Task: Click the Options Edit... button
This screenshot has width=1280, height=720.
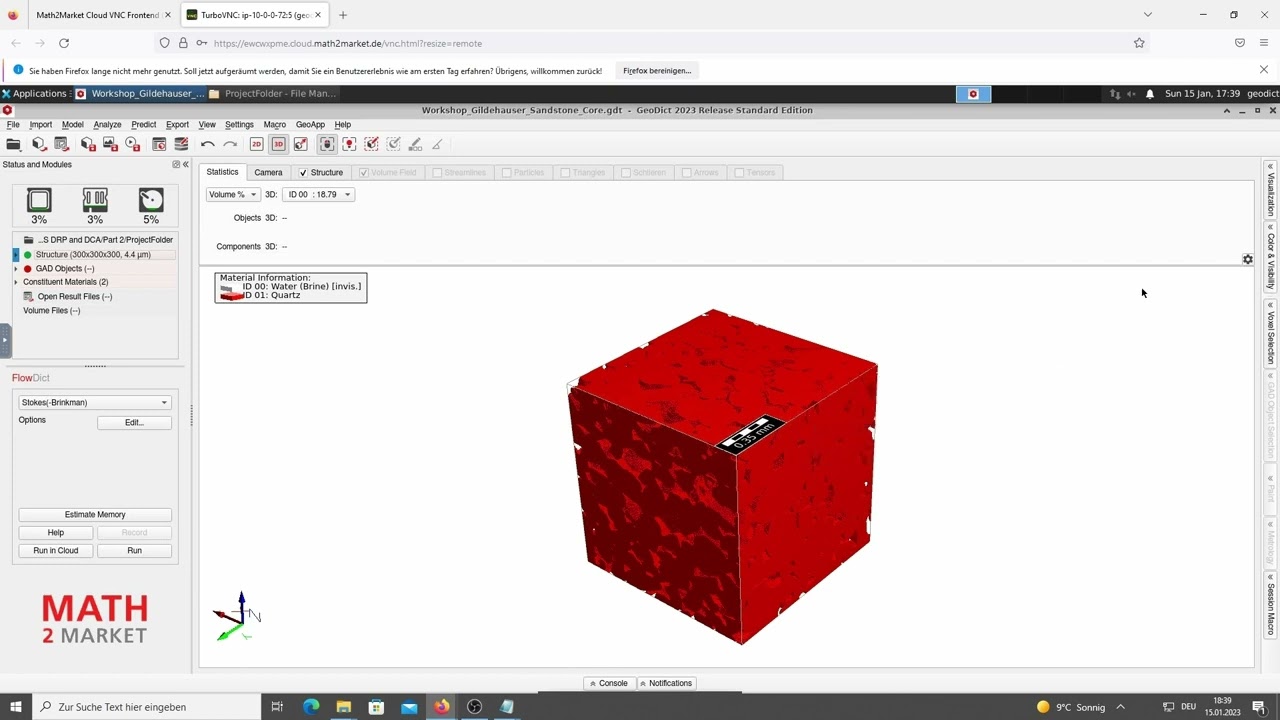Action: pyautogui.click(x=134, y=422)
